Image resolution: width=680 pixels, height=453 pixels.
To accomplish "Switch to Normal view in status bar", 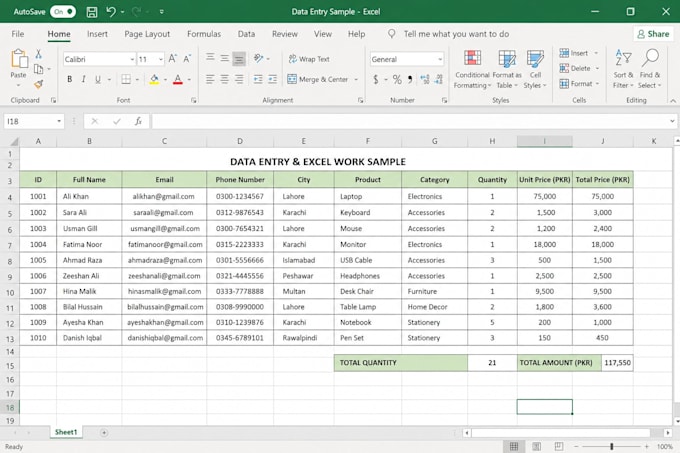I will pos(514,446).
